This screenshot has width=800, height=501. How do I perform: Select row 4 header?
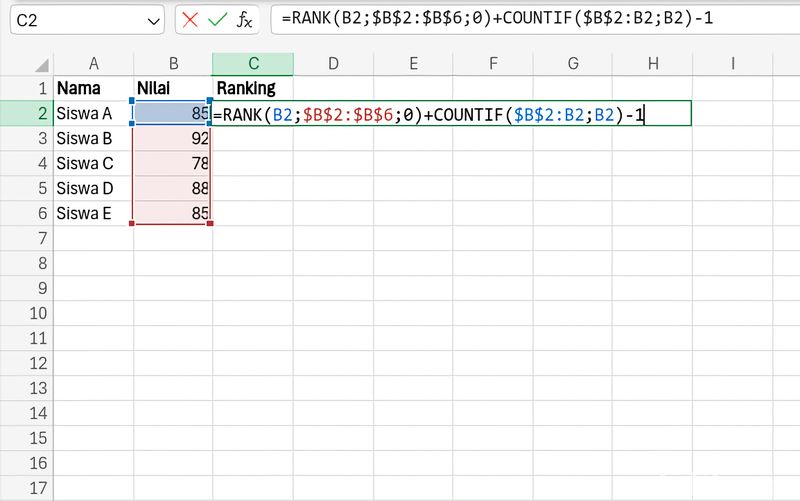pyautogui.click(x=27, y=163)
